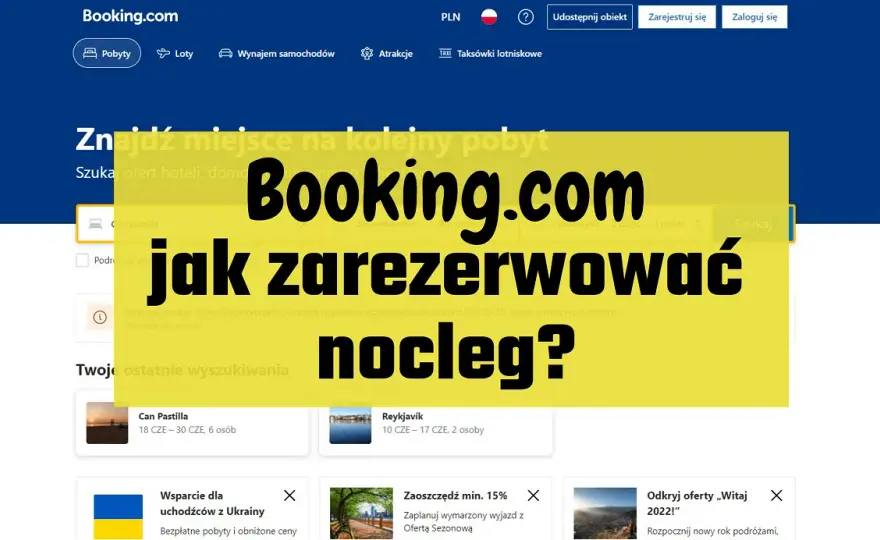
Task: Click the landscape photo on Witaj 2022 card
Action: coord(605,513)
